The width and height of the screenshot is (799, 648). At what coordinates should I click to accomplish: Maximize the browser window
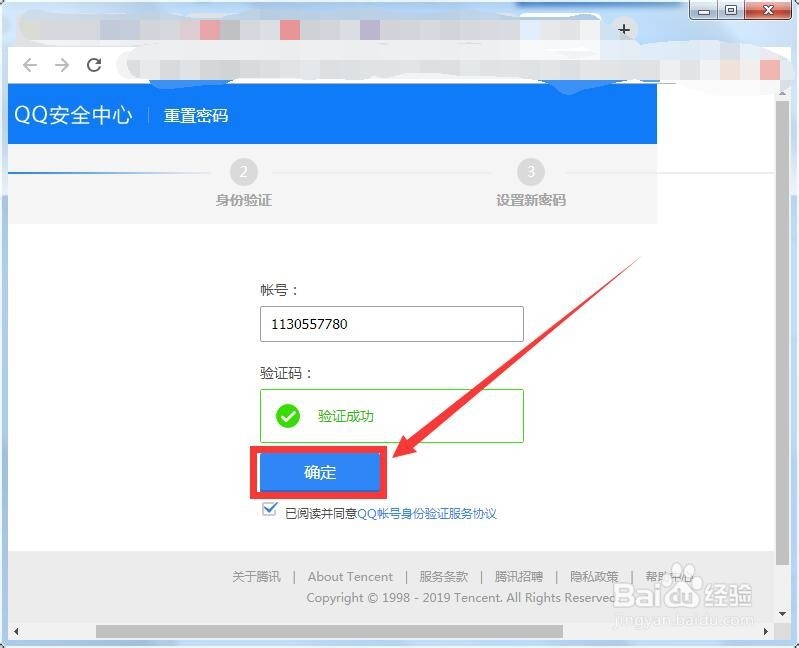[731, 10]
